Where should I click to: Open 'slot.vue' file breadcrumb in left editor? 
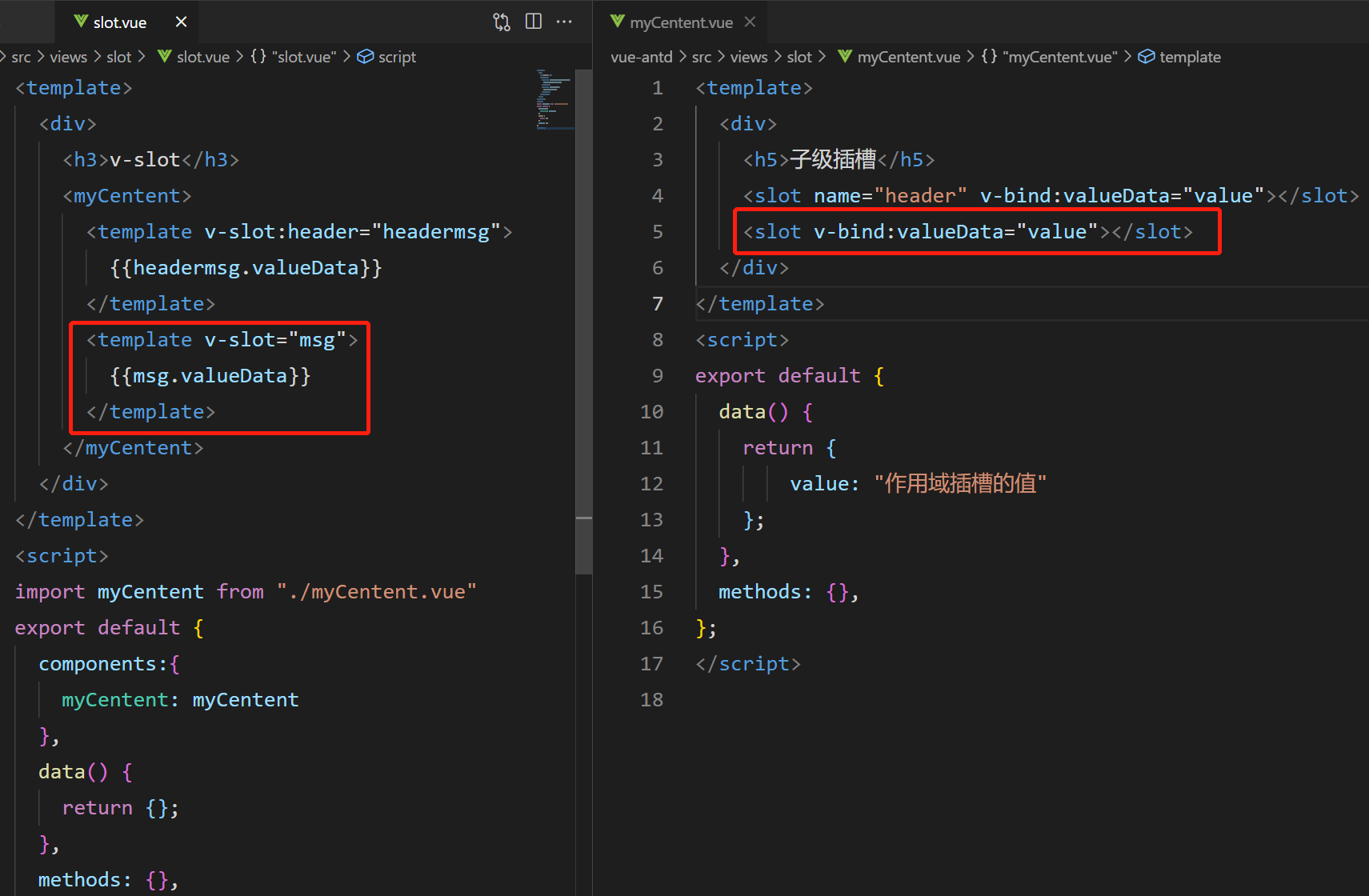point(193,57)
